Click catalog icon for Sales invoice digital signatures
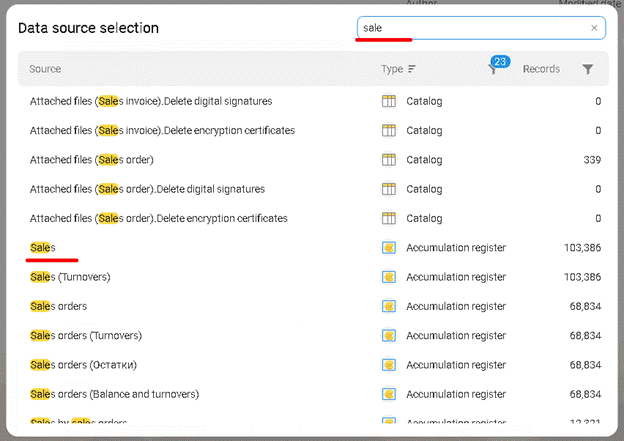The height and width of the screenshot is (441, 624). click(x=390, y=101)
